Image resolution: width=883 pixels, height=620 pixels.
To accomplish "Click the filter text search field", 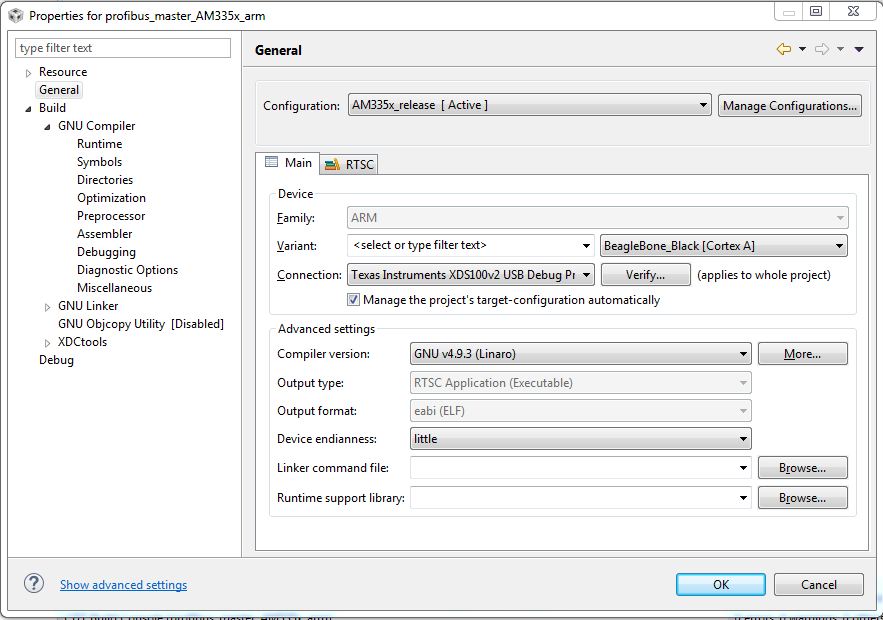I will (124, 48).
